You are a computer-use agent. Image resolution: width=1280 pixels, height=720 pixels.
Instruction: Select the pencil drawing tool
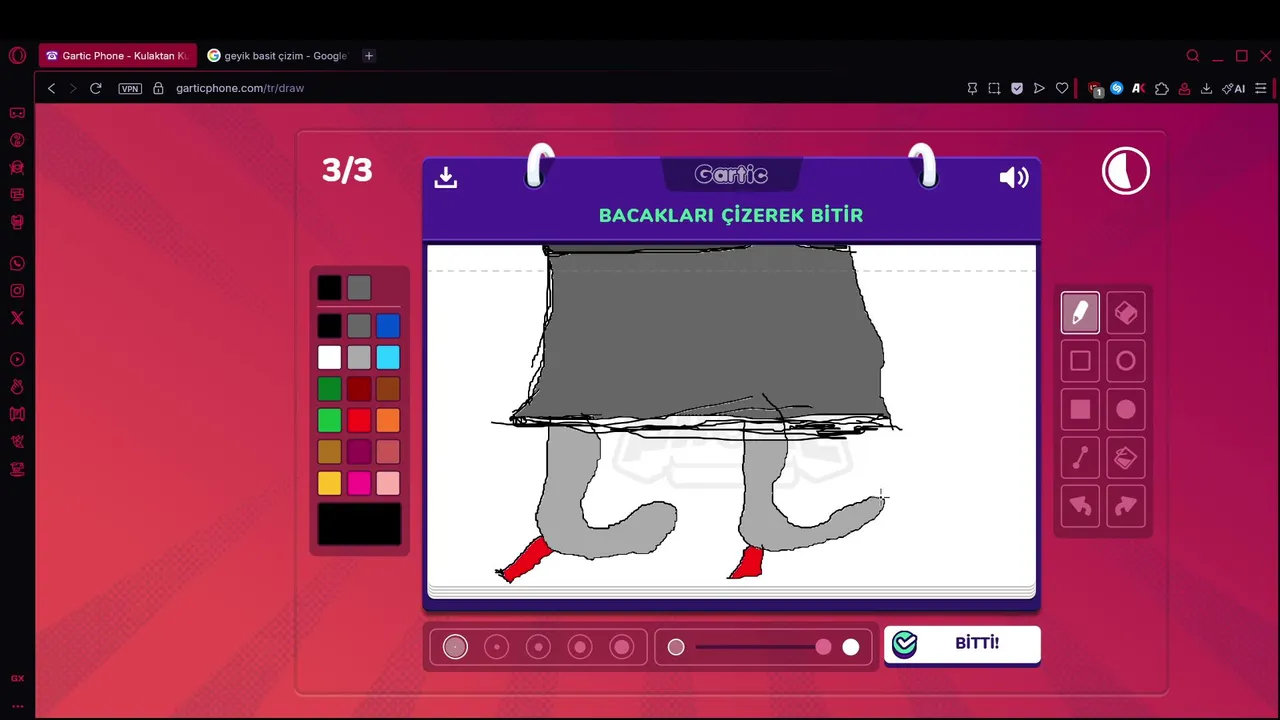(x=1080, y=313)
